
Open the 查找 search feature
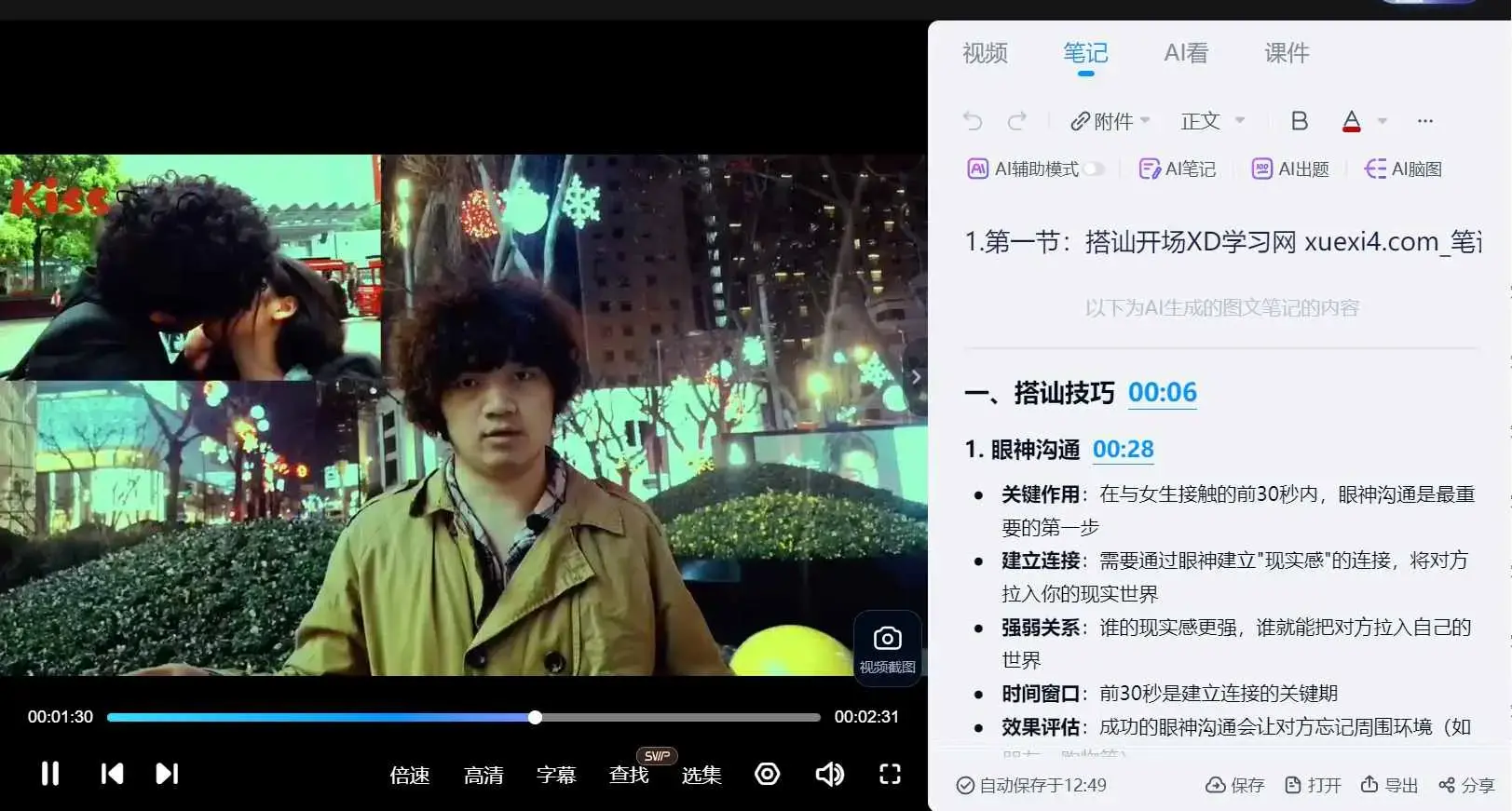pyautogui.click(x=629, y=775)
